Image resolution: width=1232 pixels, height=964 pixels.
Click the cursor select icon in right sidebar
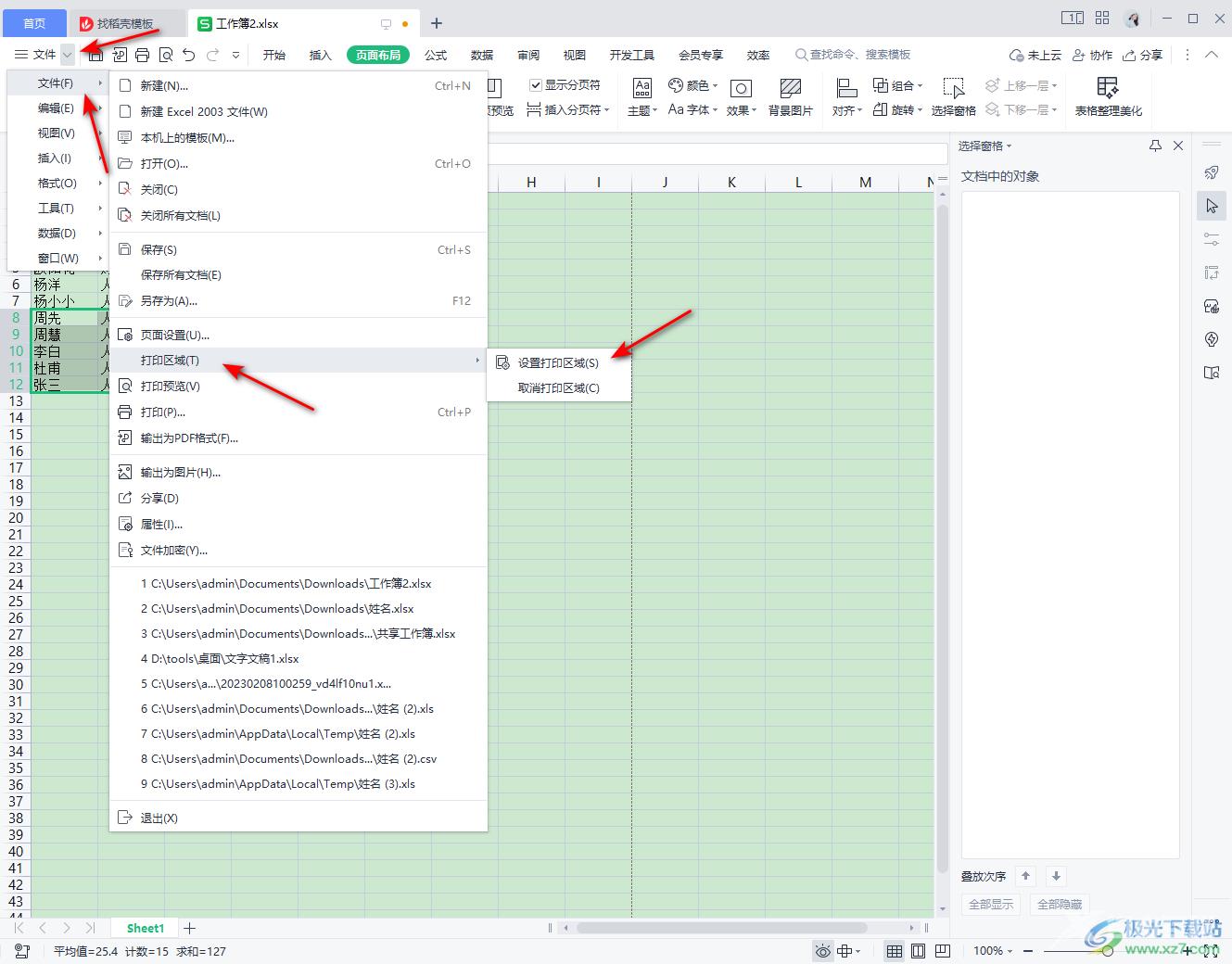(1212, 206)
